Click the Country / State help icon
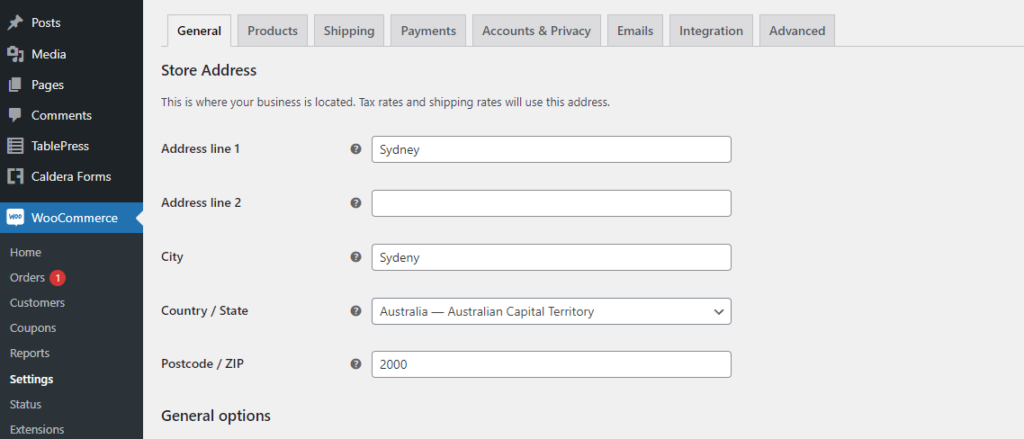 (x=356, y=311)
